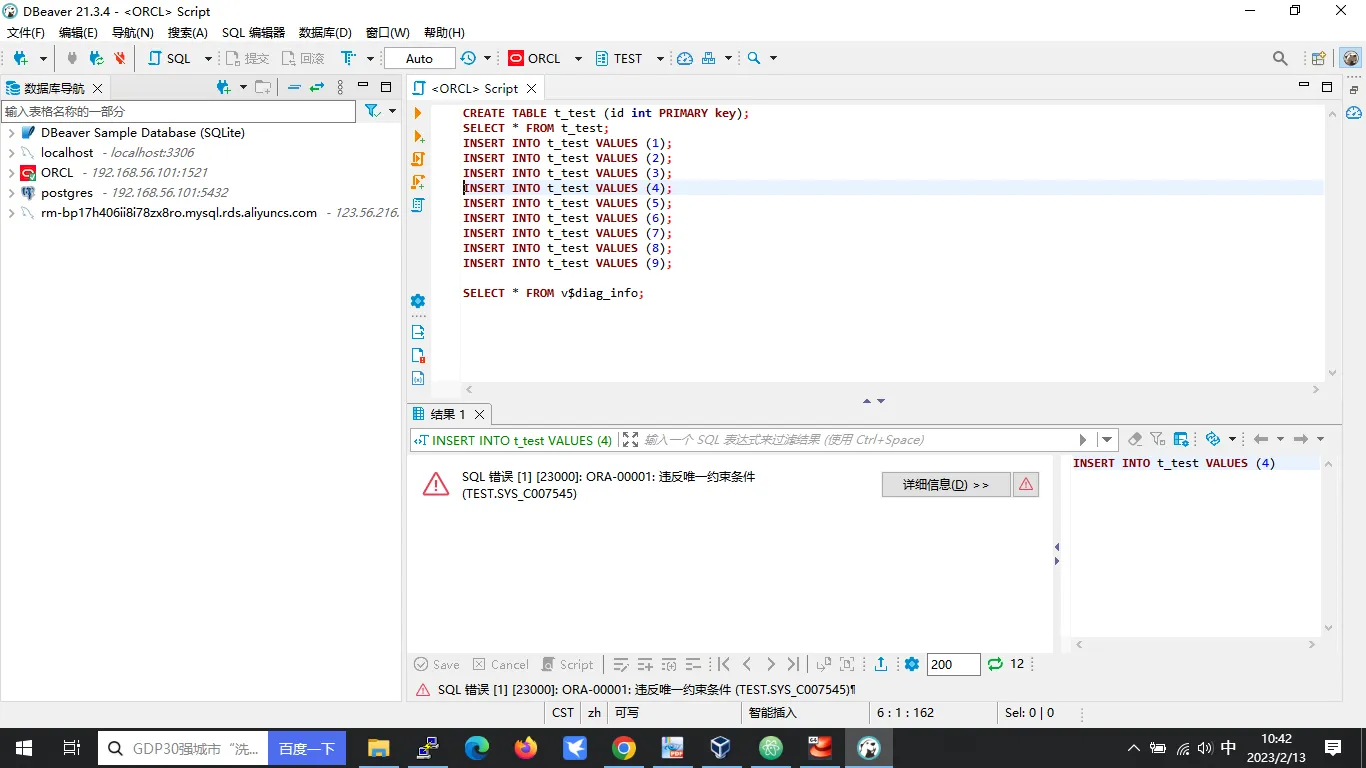Image resolution: width=1366 pixels, height=768 pixels.
Task: Open the 帮助(H) menu
Action: coord(444,33)
